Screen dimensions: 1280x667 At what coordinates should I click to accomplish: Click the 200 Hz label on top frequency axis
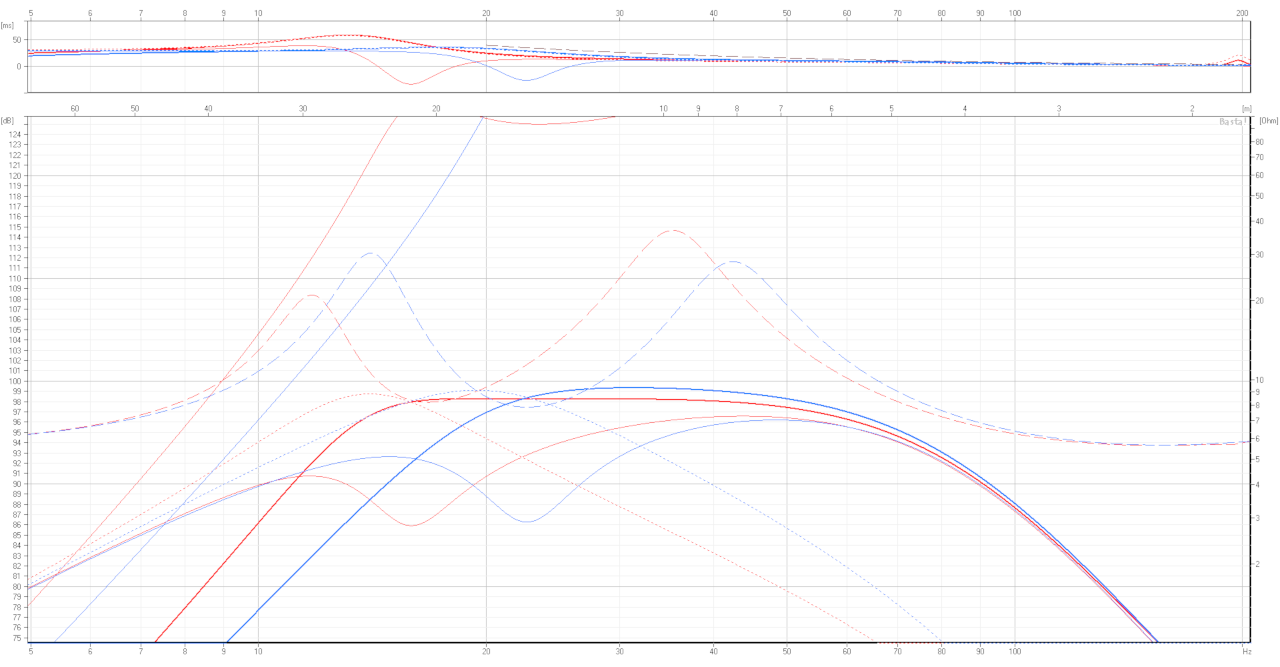click(1242, 13)
